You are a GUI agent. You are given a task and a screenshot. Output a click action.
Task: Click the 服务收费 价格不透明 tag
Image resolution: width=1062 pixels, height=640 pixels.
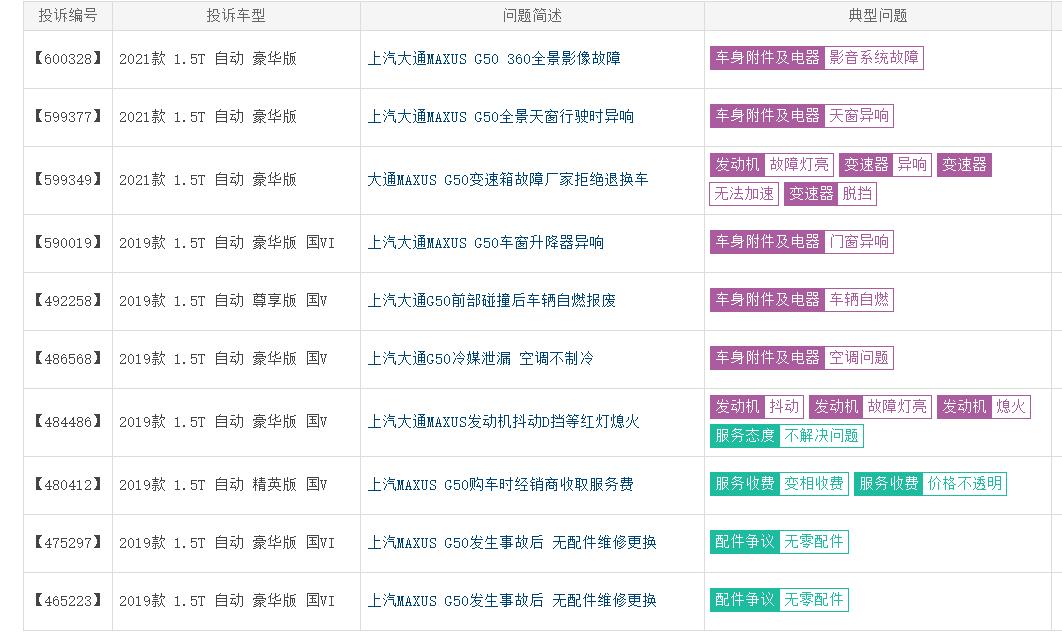click(x=930, y=484)
